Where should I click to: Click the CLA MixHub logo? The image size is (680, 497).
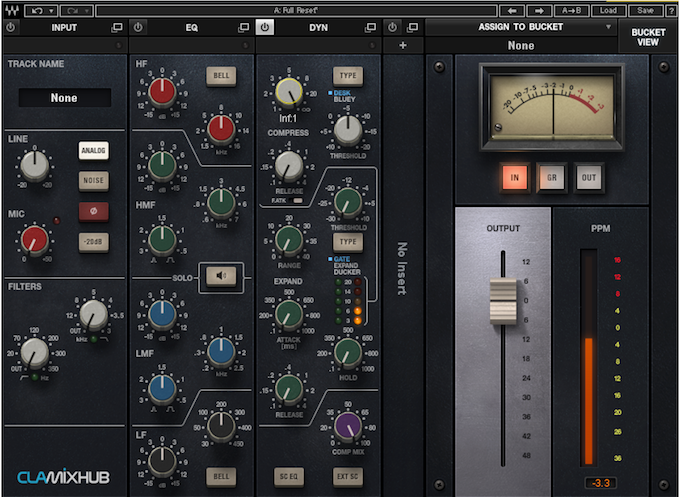coord(64,477)
